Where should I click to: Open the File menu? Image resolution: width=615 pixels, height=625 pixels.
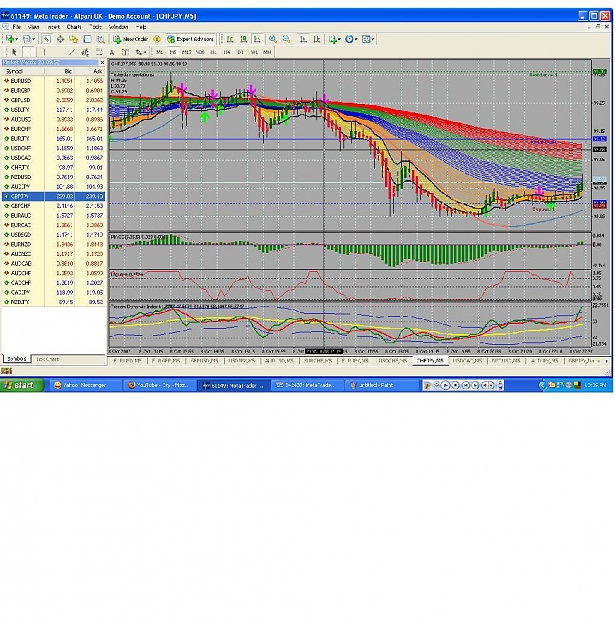(x=17, y=27)
